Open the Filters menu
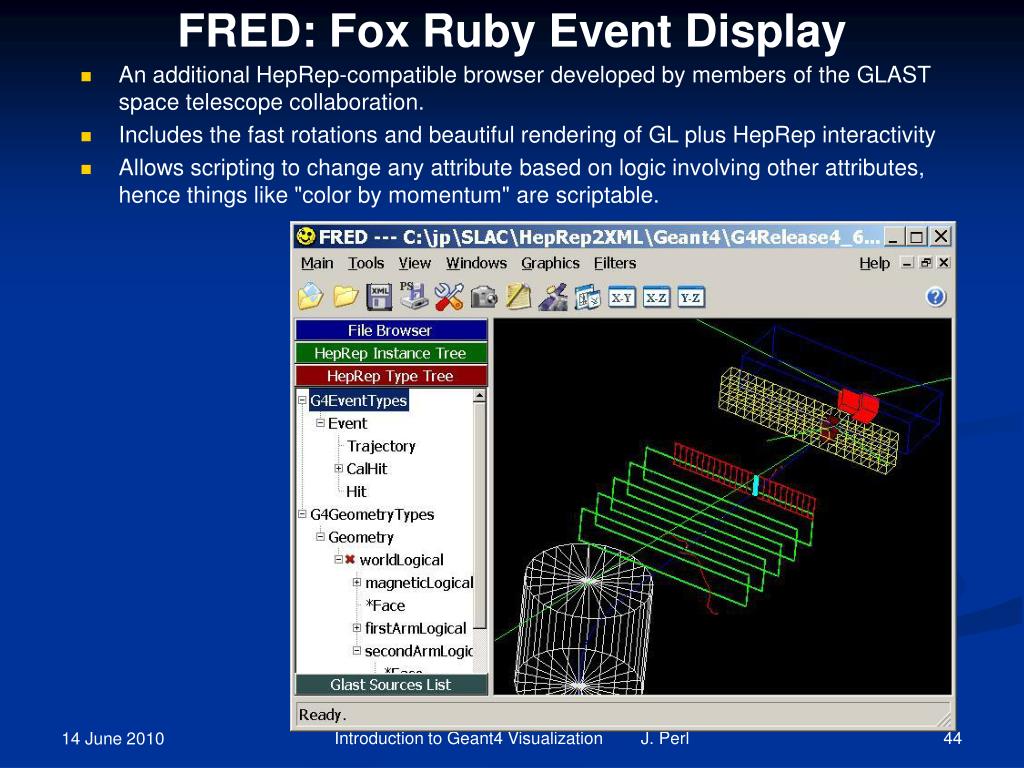1024x768 pixels. pos(615,263)
